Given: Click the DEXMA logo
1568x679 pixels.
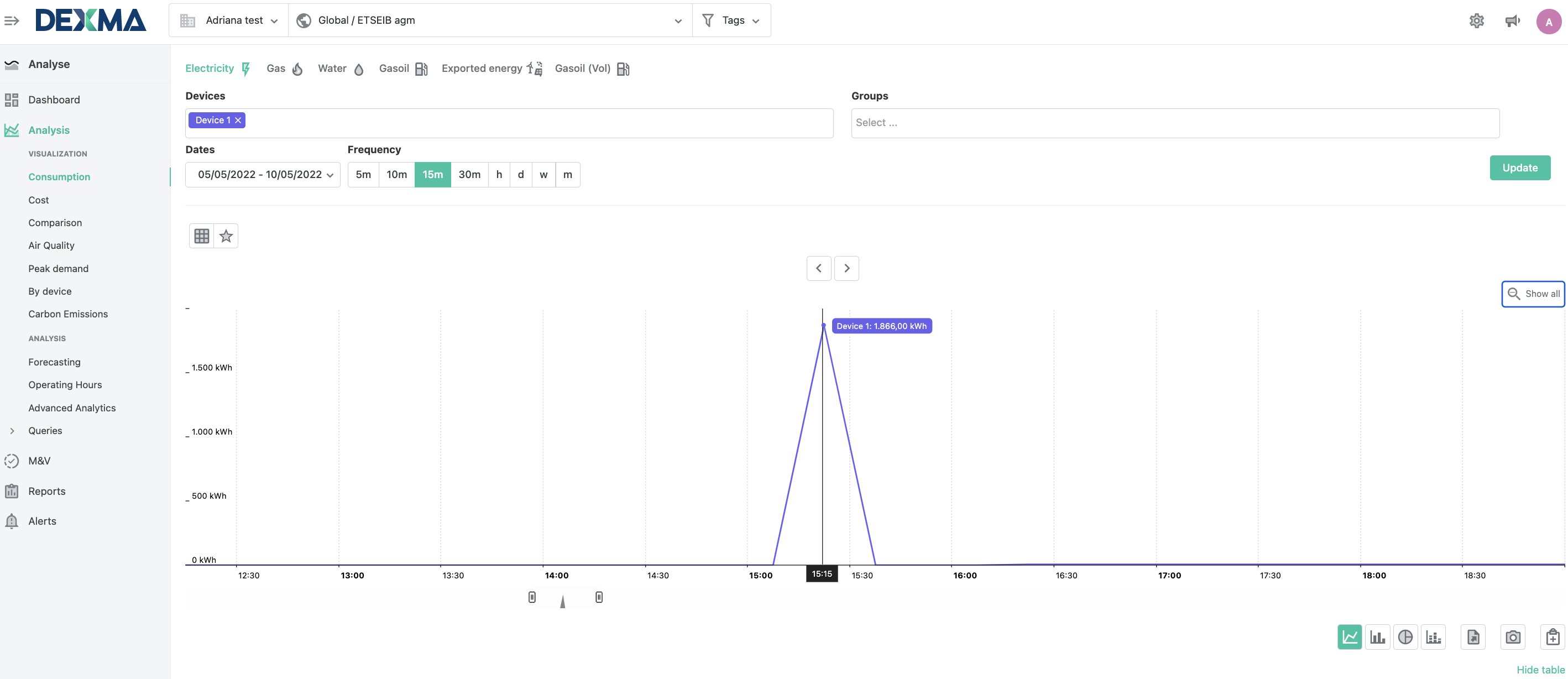Looking at the screenshot, I should (91, 20).
